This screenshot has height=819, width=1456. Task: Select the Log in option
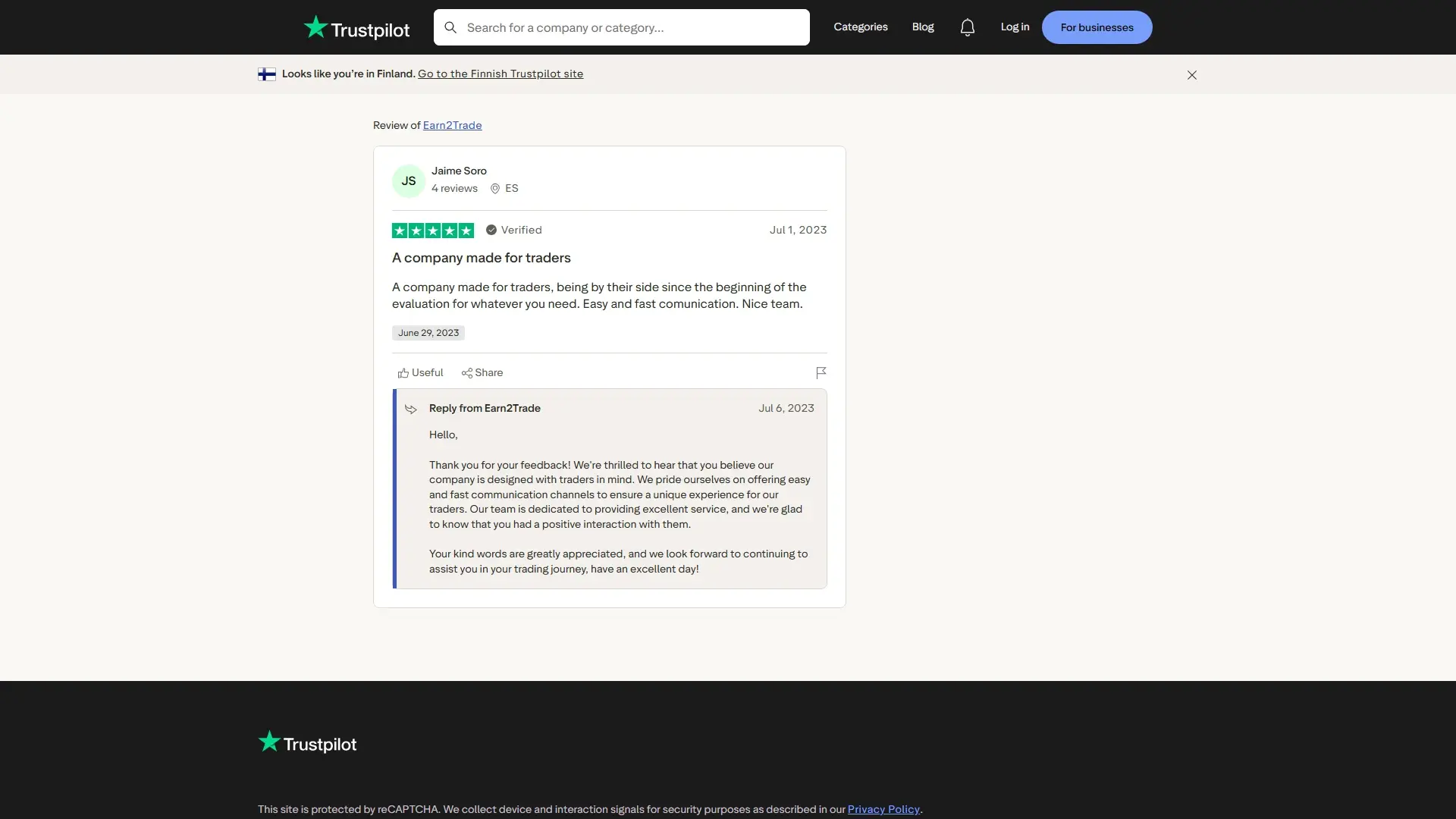pos(1015,27)
